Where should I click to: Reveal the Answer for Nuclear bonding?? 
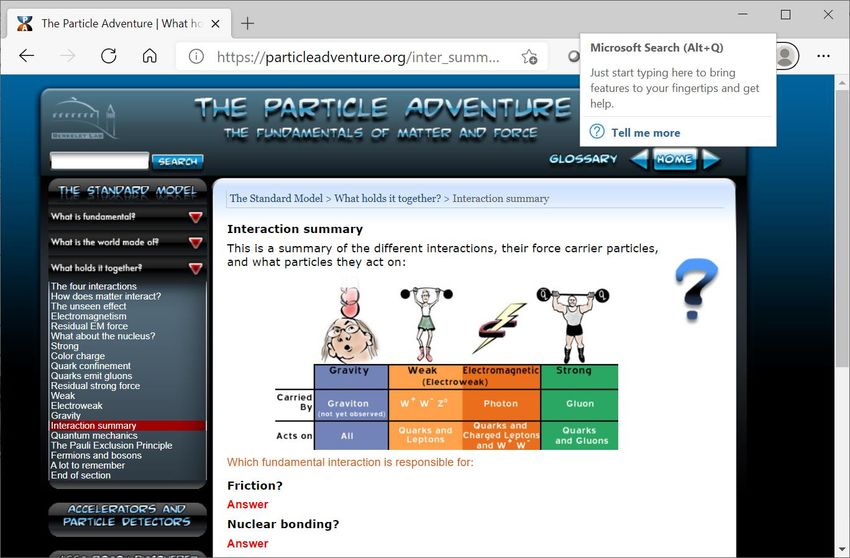pyautogui.click(x=247, y=543)
